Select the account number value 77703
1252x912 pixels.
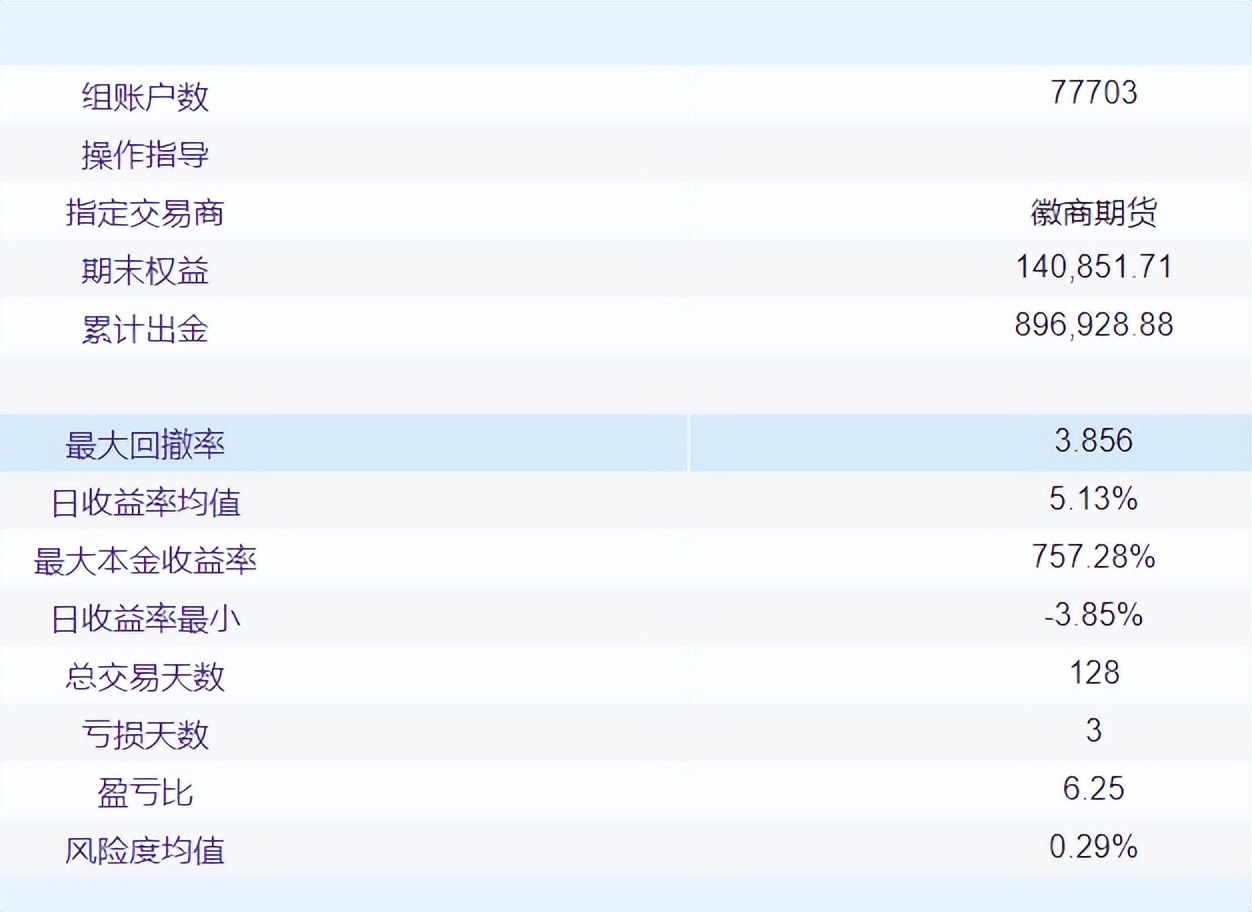coord(1096,94)
